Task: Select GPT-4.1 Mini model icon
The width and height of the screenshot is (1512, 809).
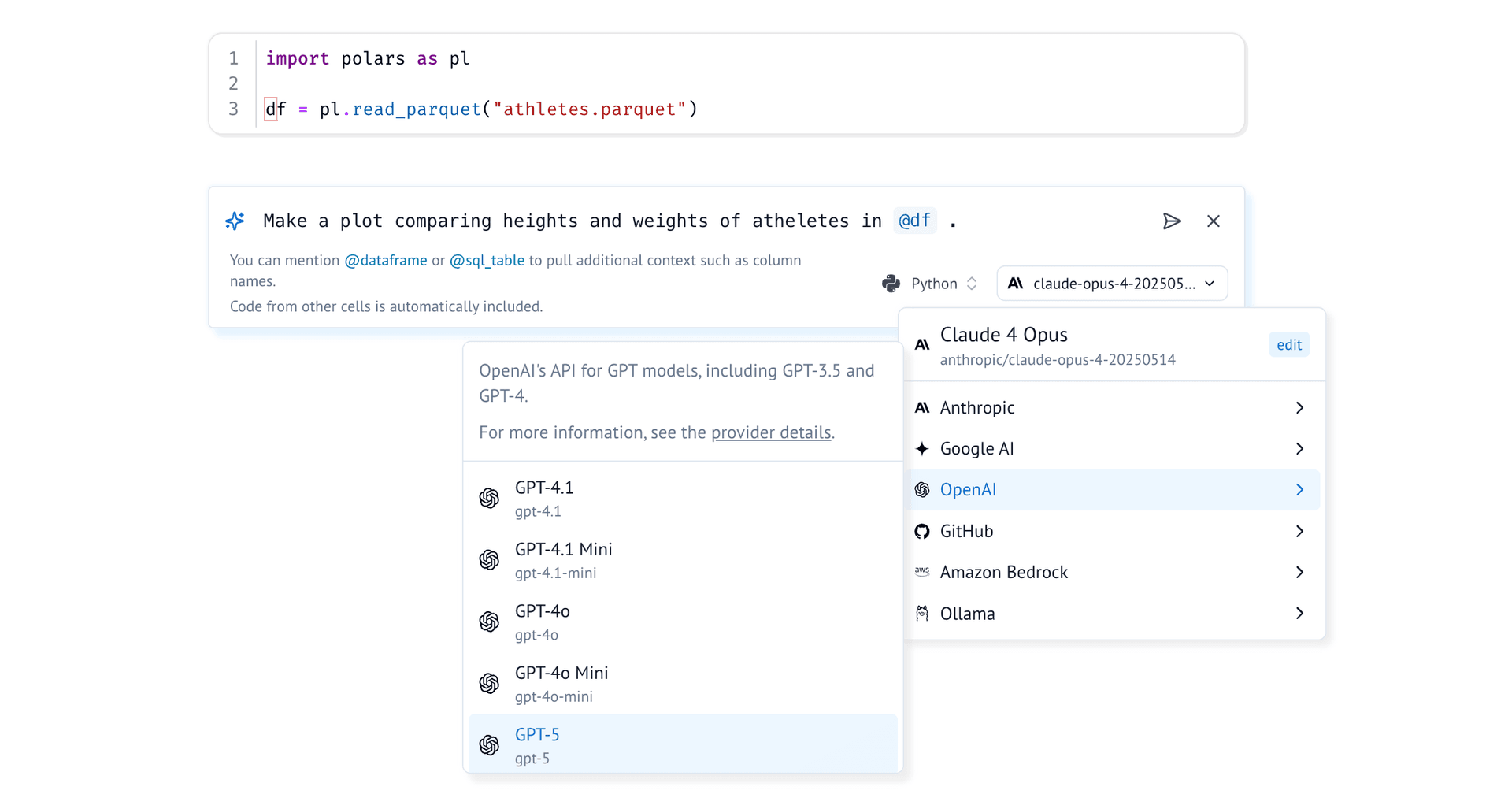Action: (x=489, y=560)
